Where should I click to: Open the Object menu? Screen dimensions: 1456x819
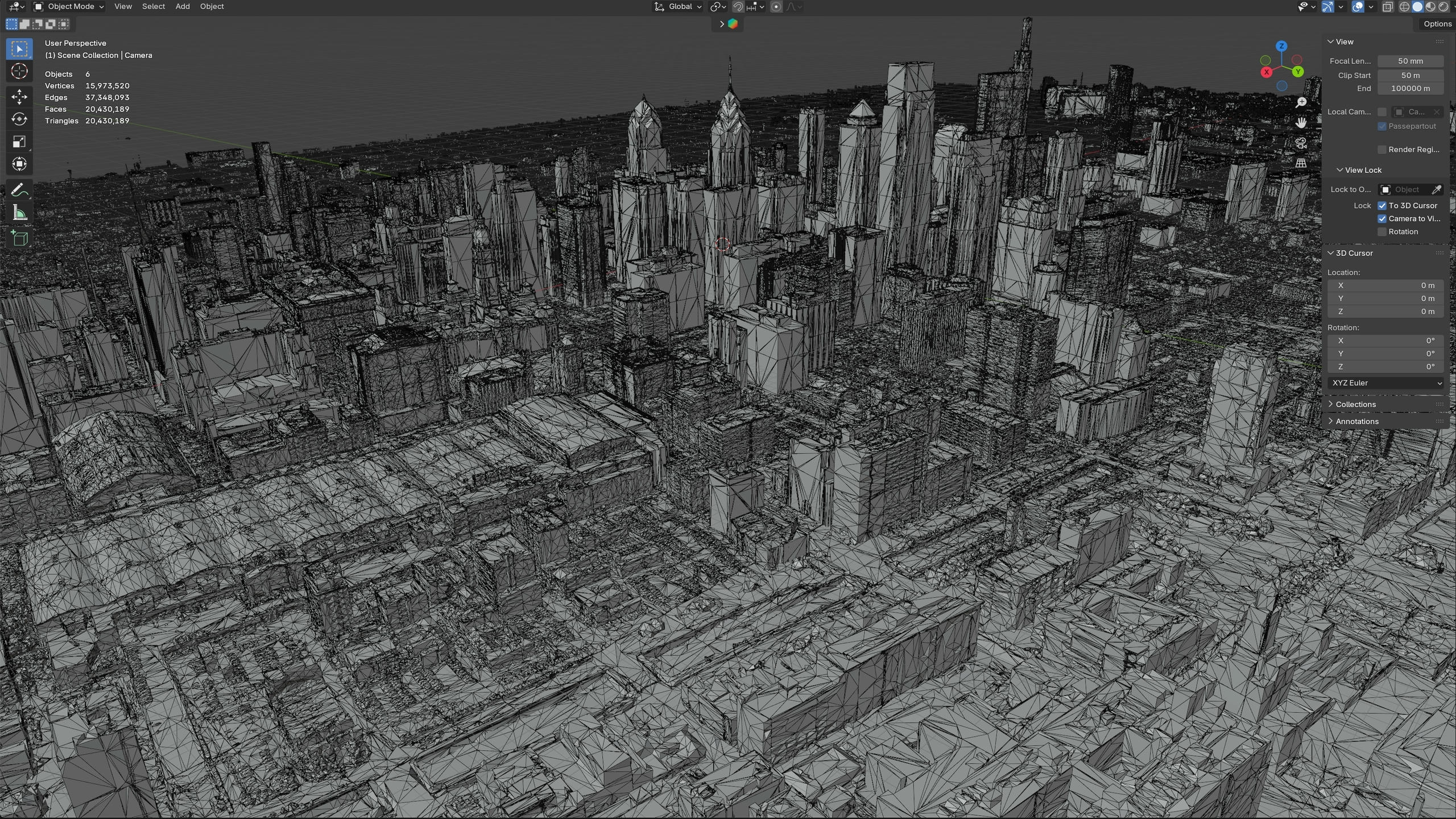click(212, 7)
